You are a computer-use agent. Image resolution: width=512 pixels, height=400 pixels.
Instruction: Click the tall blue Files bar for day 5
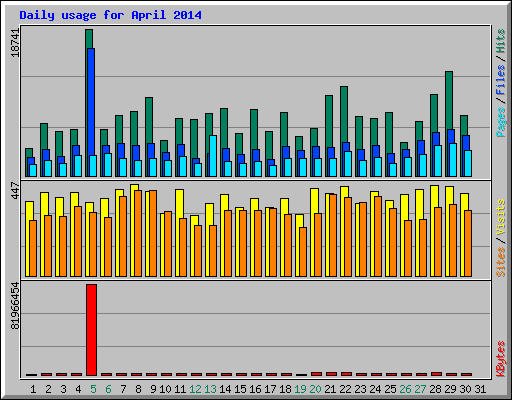[91, 112]
